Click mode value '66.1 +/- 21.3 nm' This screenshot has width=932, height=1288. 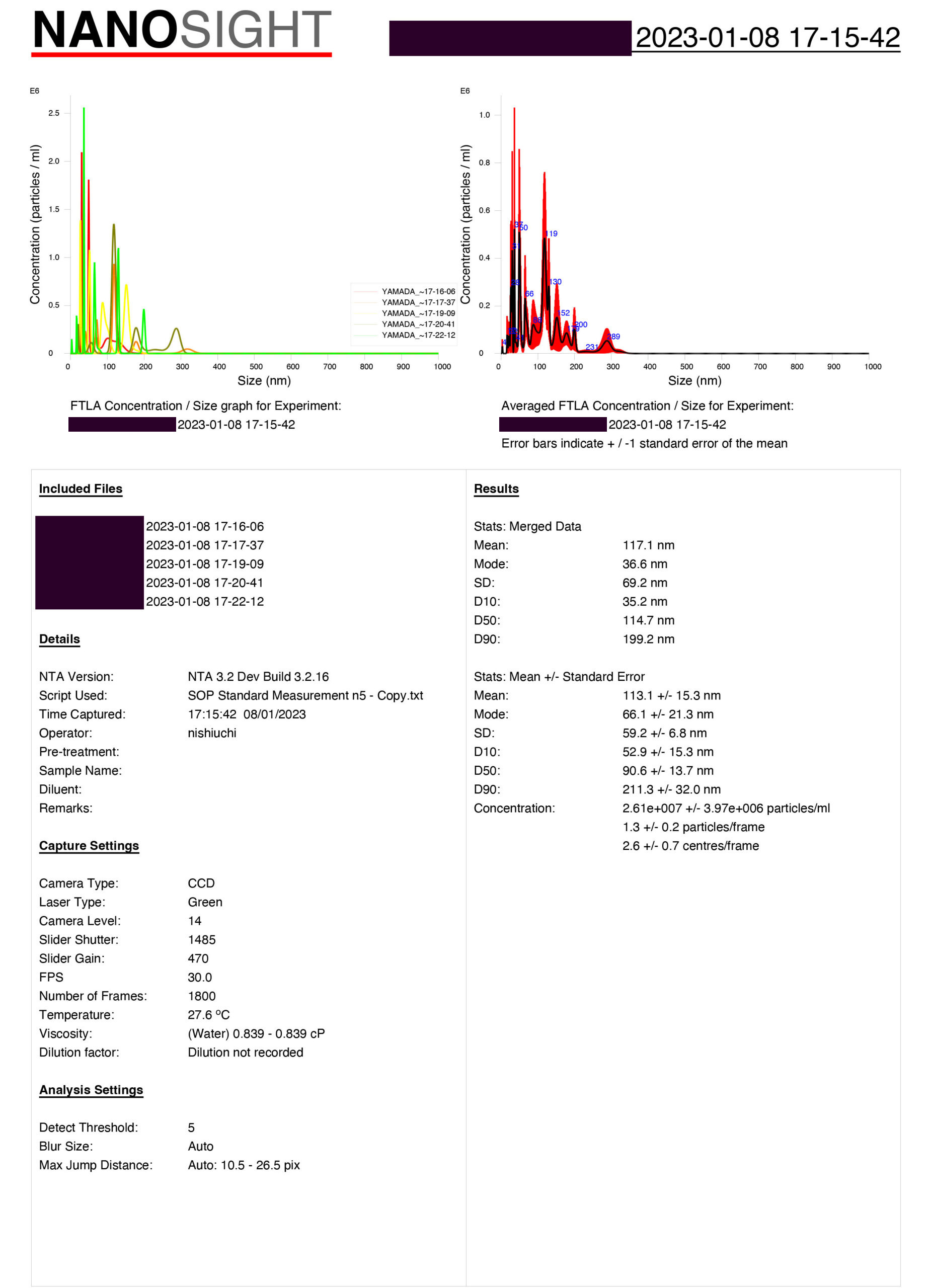668,714
